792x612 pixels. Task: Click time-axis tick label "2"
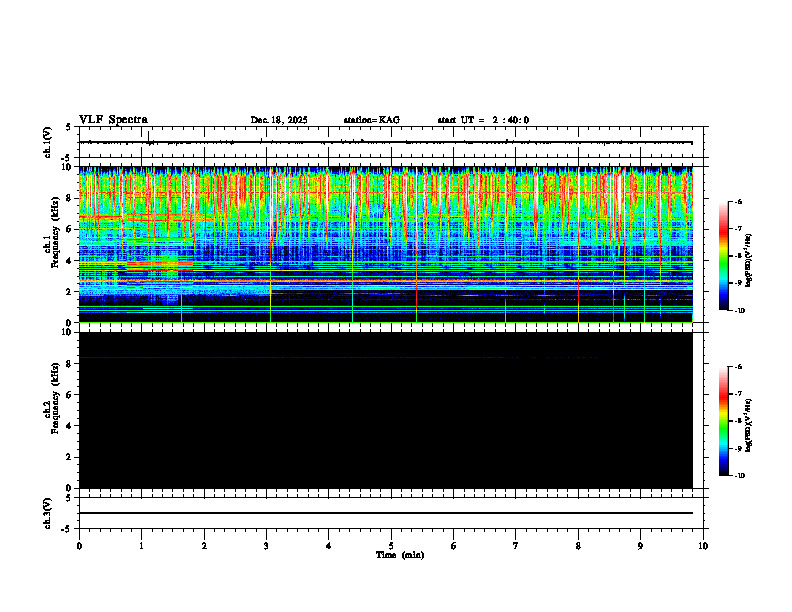point(204,546)
